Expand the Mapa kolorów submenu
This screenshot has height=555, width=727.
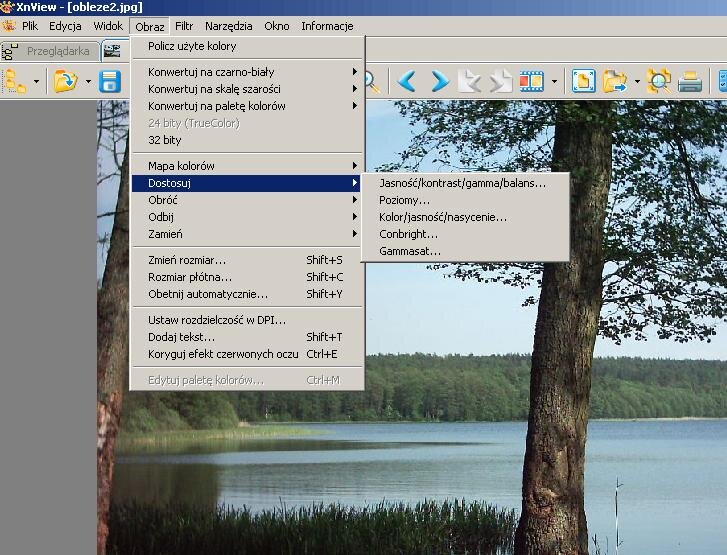pyautogui.click(x=248, y=166)
